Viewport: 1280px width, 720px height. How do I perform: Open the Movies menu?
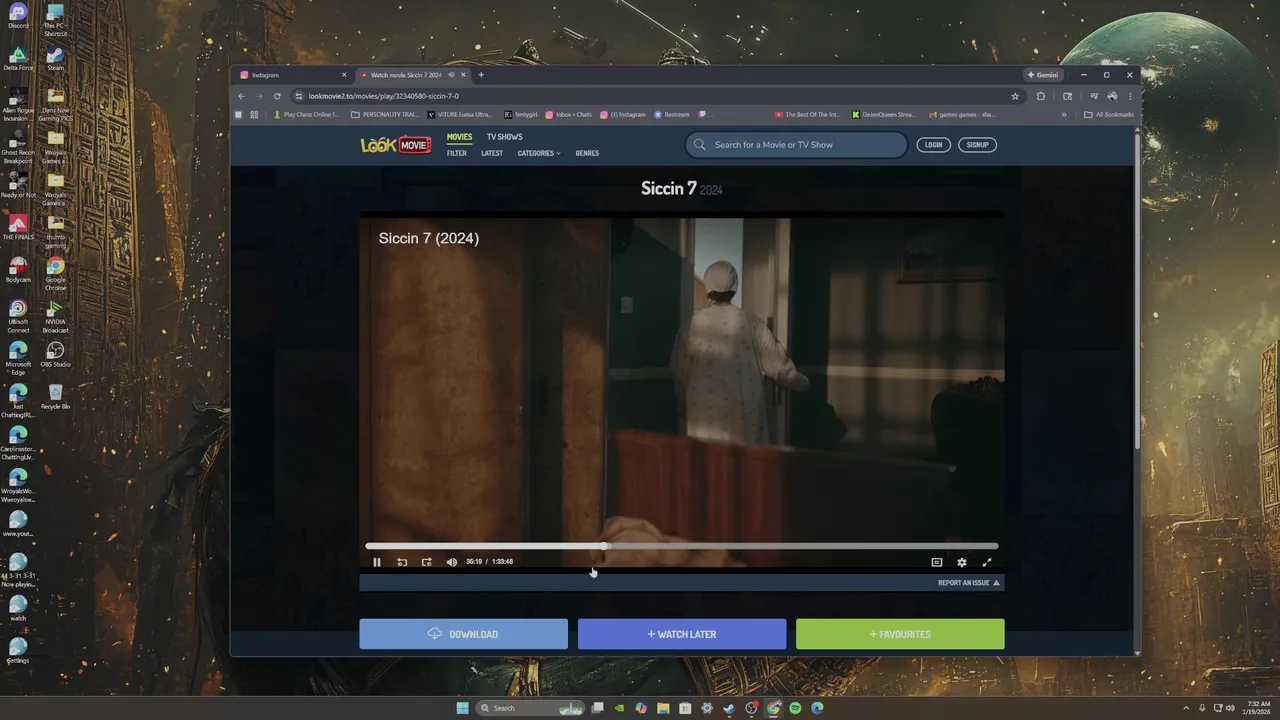pyautogui.click(x=459, y=137)
